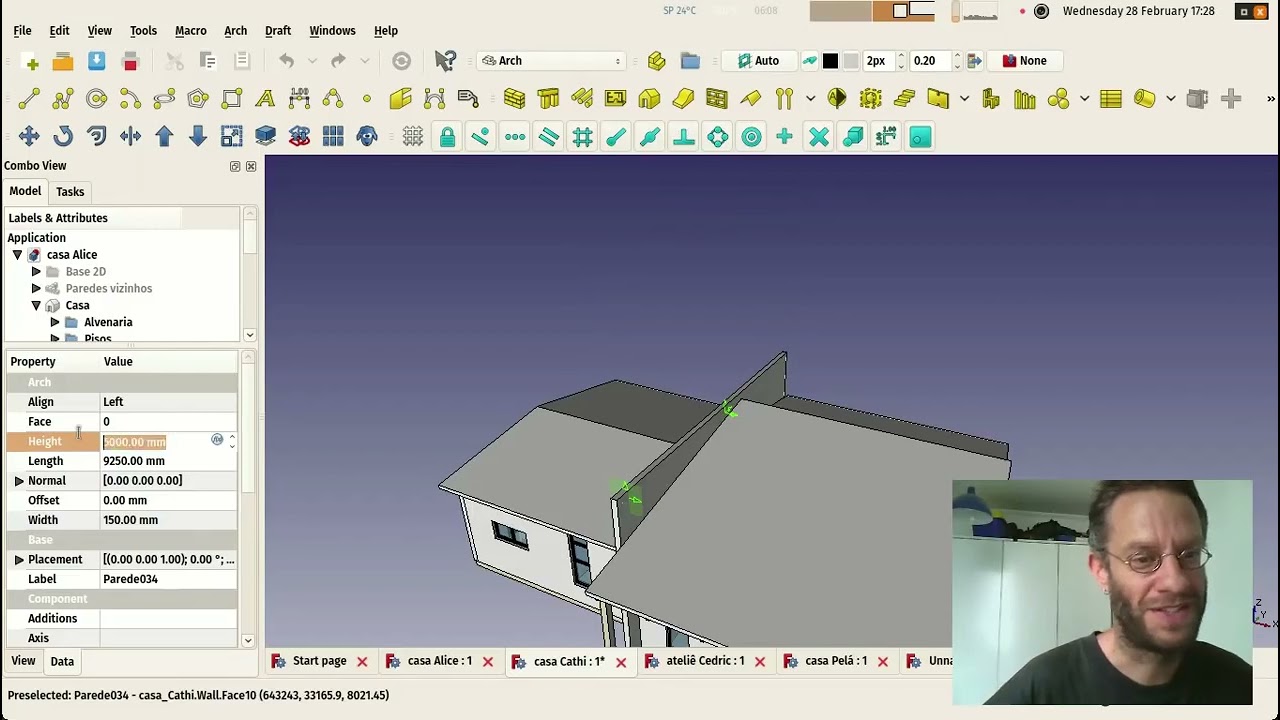This screenshot has height=720, width=1280.
Task: Toggle the Draft grid display
Action: [x=413, y=136]
